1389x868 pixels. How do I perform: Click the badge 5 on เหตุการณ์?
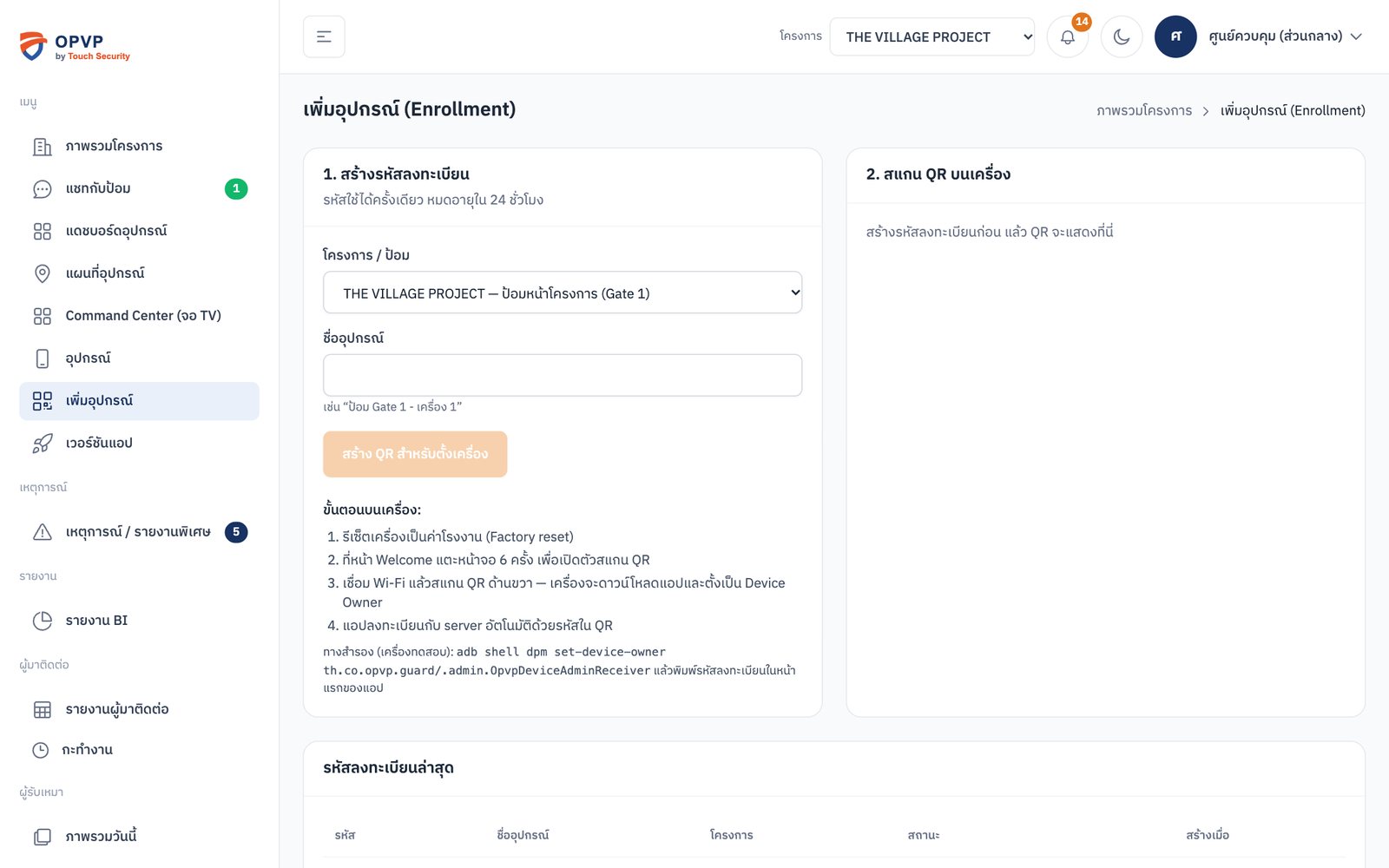click(x=236, y=532)
